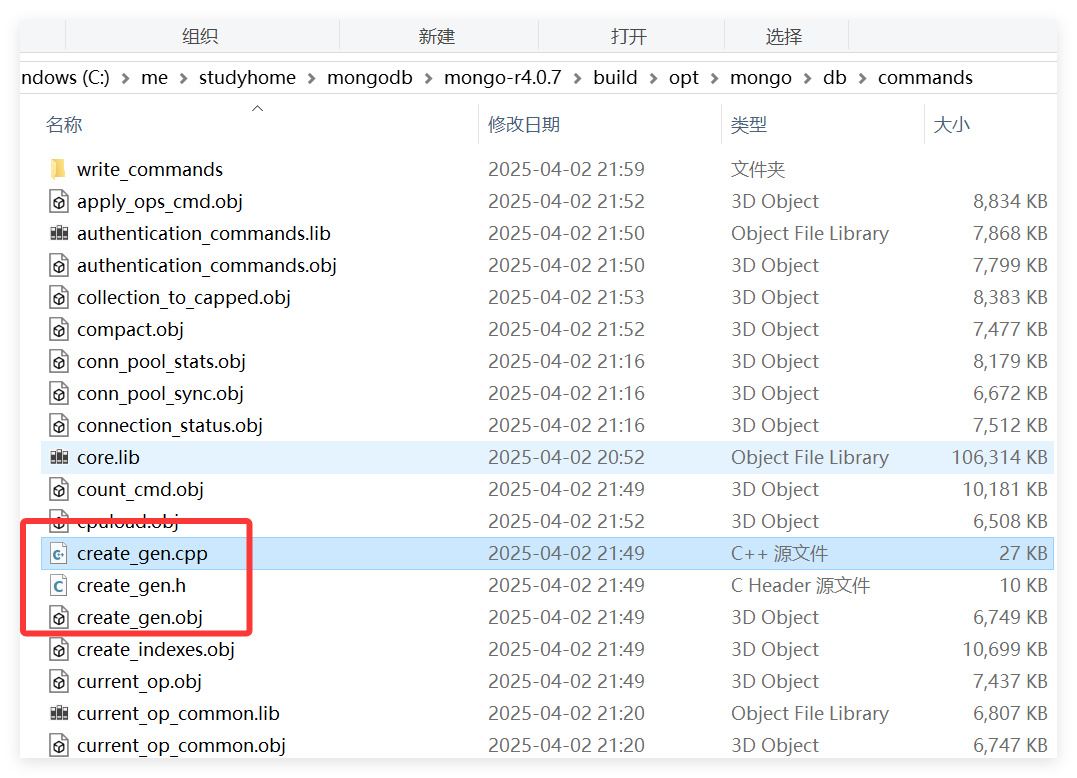Navigate to opt in the address bar
1077x778 pixels.
[x=683, y=78]
